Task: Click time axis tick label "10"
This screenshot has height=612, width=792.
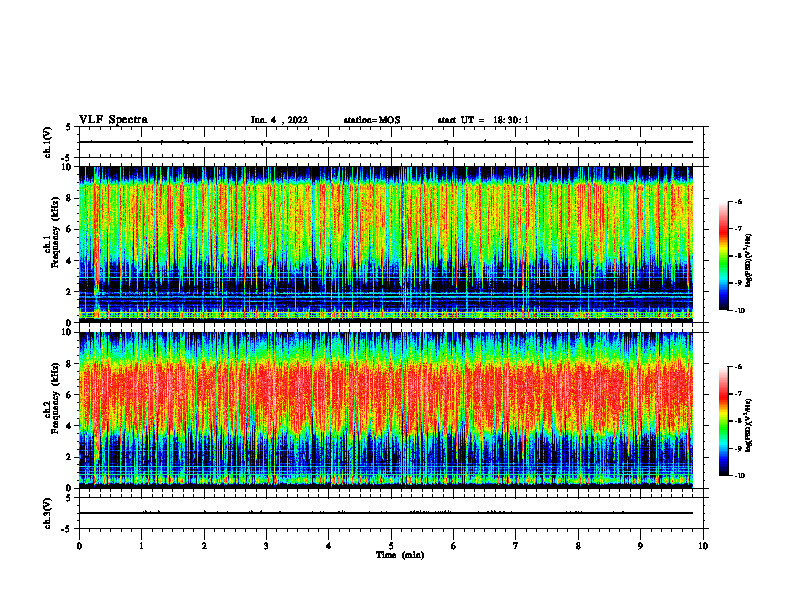Action: pos(703,546)
